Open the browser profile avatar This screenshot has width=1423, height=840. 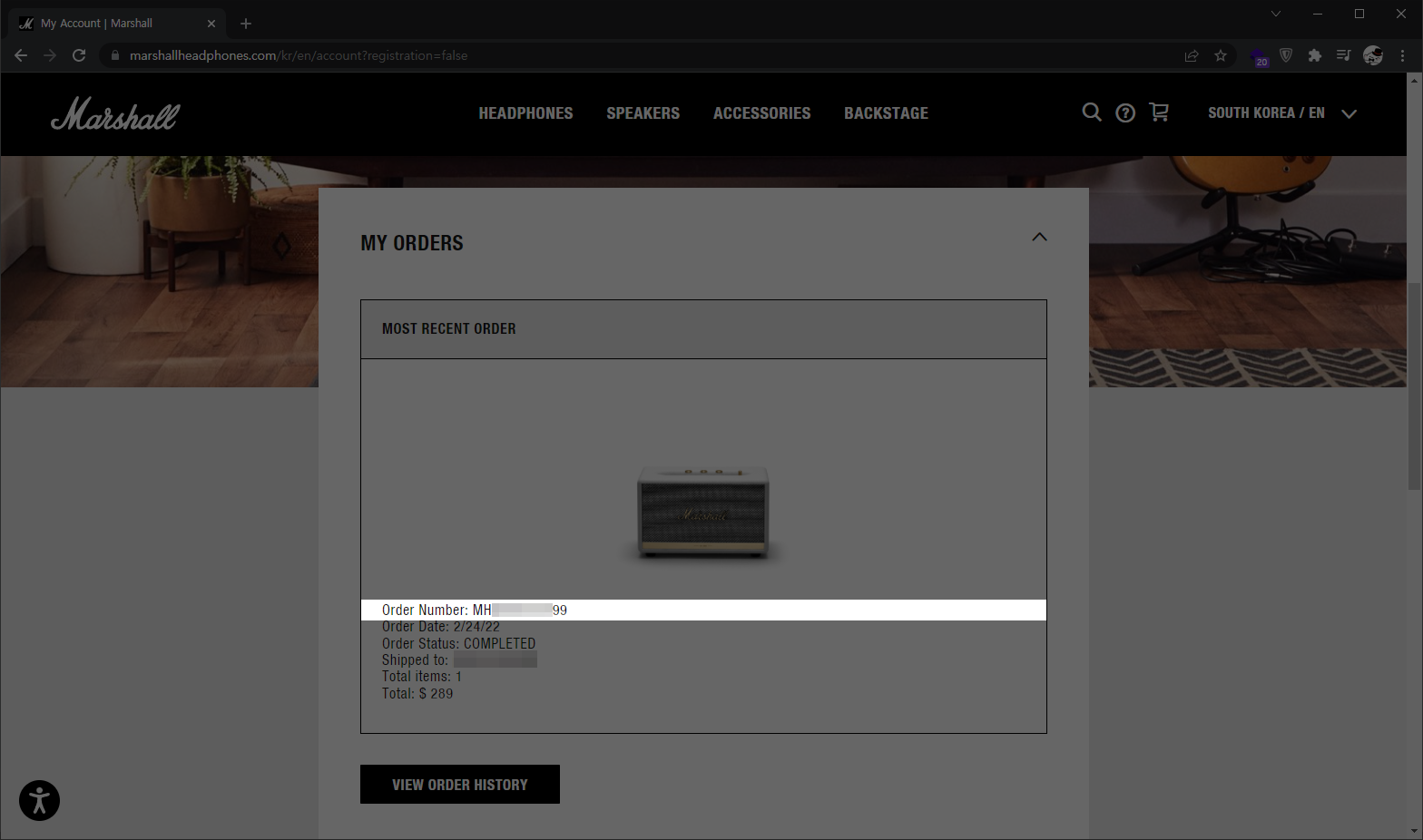(1373, 55)
